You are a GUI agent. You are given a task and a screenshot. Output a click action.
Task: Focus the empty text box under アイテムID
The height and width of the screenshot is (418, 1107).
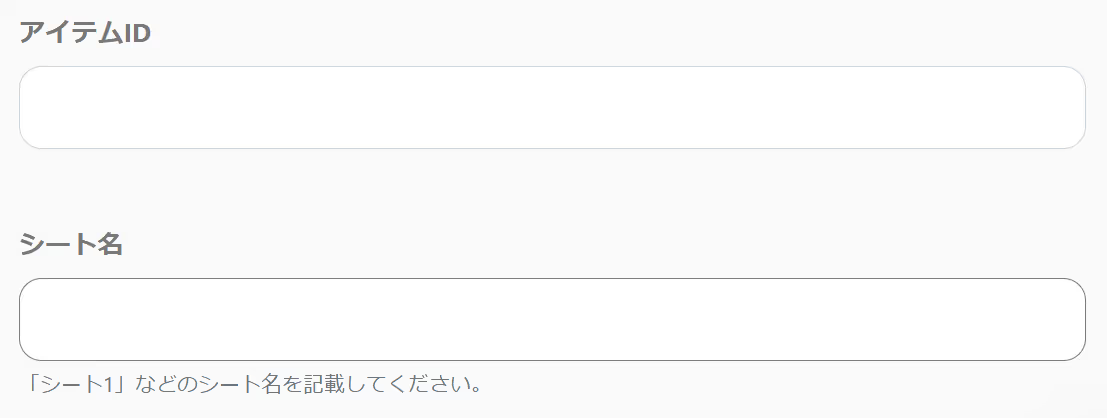(x=552, y=107)
